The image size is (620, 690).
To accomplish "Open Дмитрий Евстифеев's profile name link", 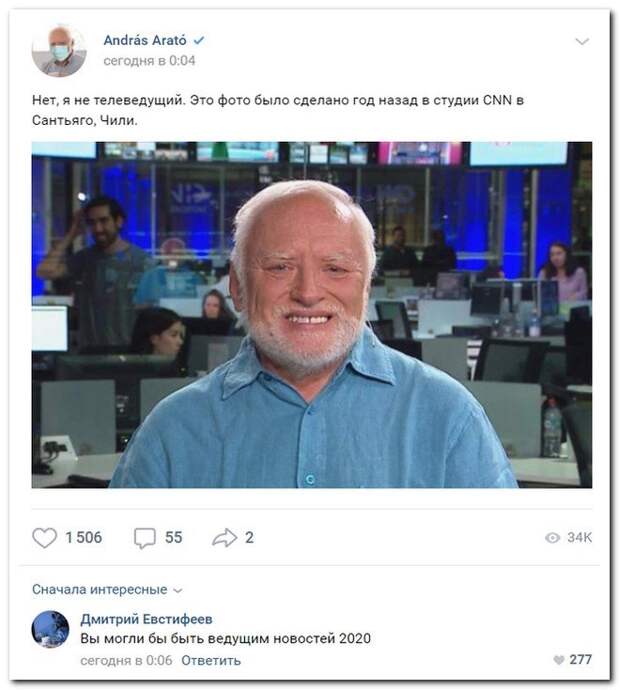I will pos(146,619).
